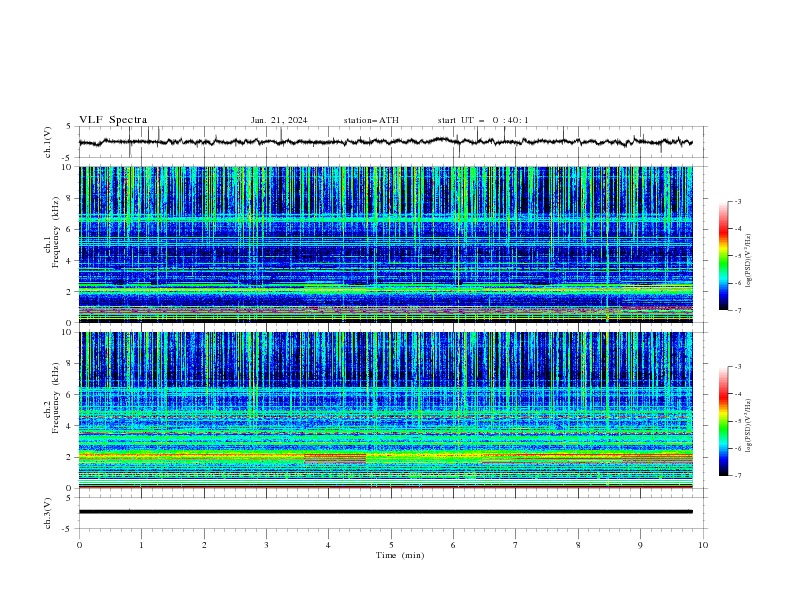The height and width of the screenshot is (612, 792).
Task: Click the 'VLF Spectra' title text
Action: (113, 120)
